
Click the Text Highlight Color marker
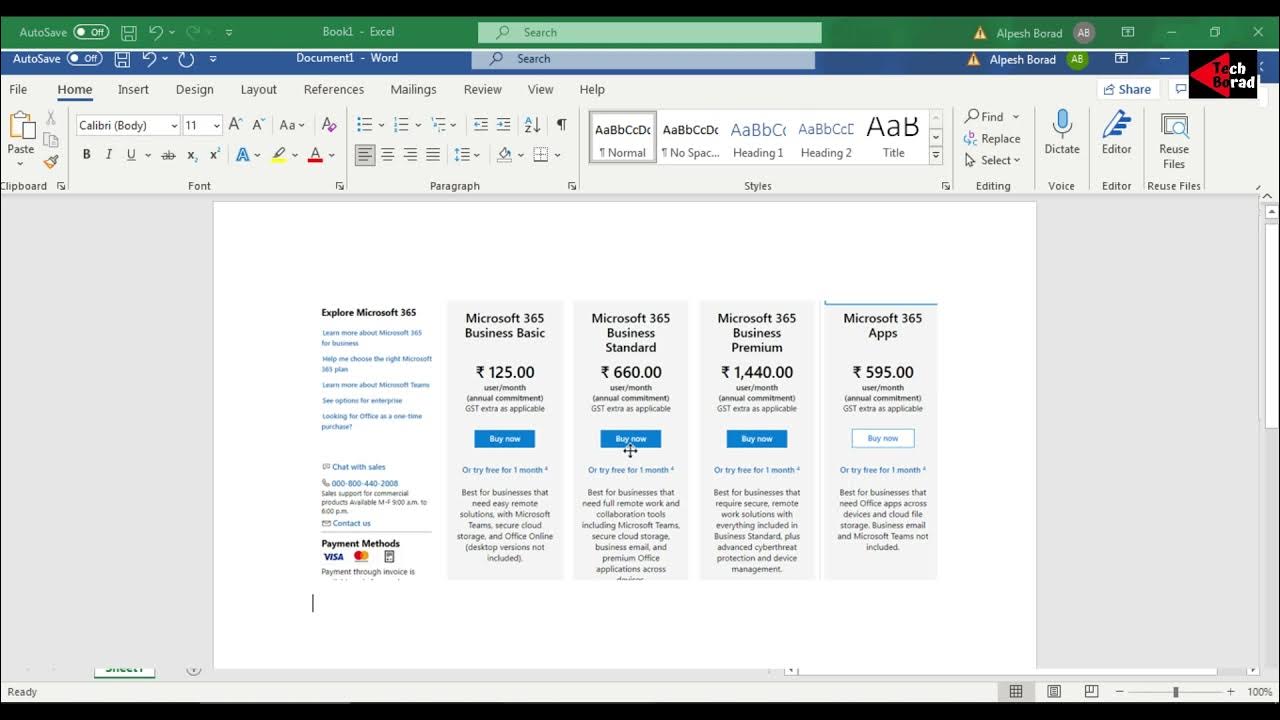point(279,155)
